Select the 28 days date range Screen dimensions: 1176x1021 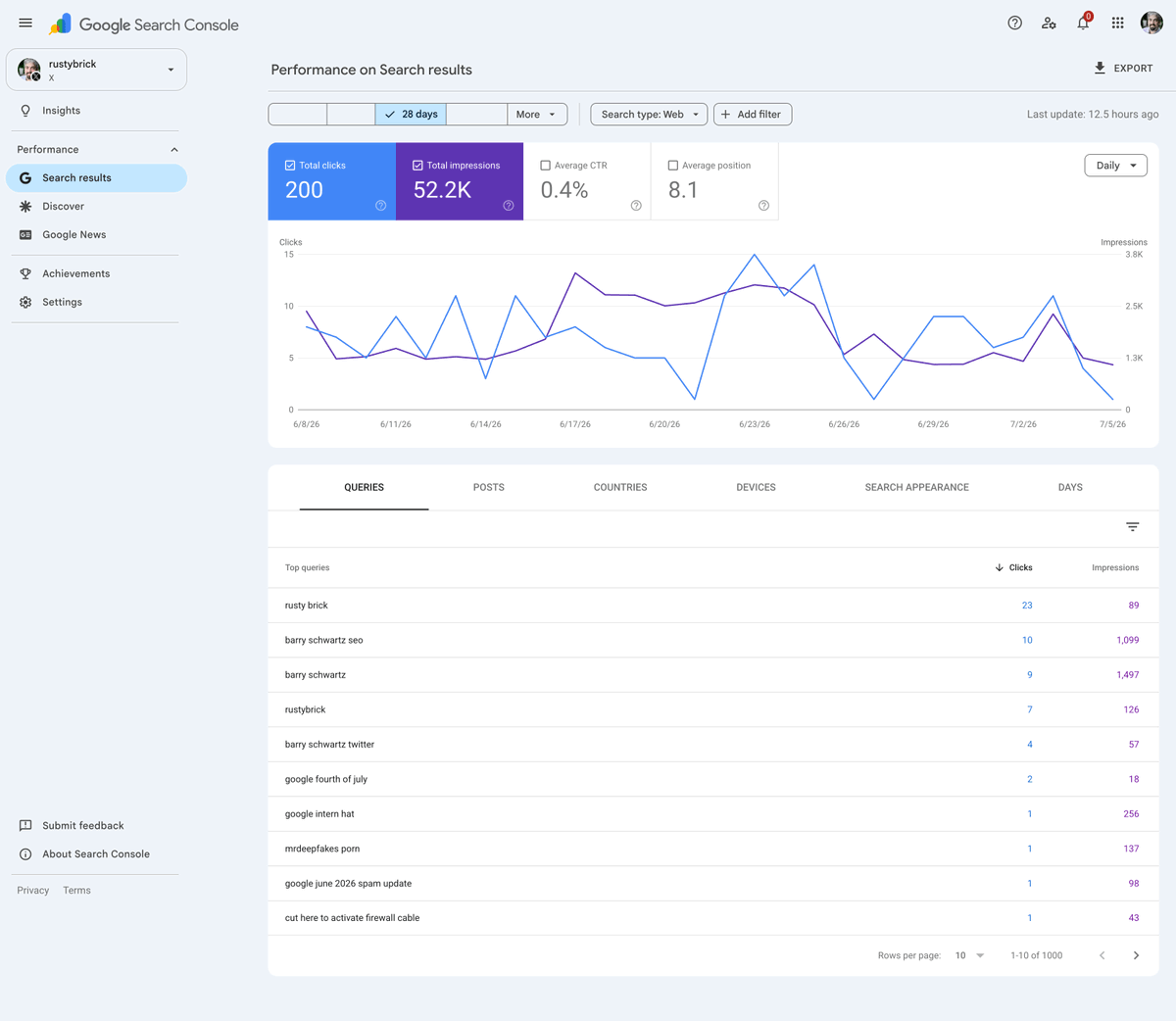(411, 115)
